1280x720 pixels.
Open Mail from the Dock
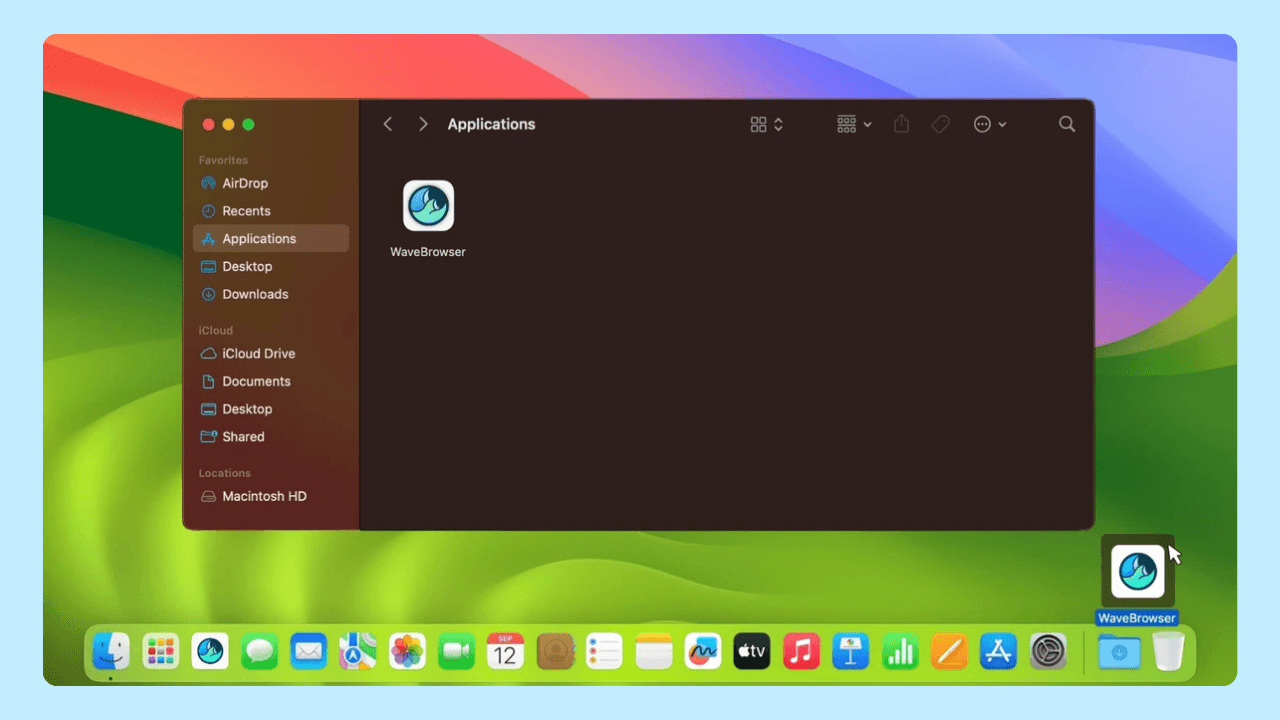[308, 652]
